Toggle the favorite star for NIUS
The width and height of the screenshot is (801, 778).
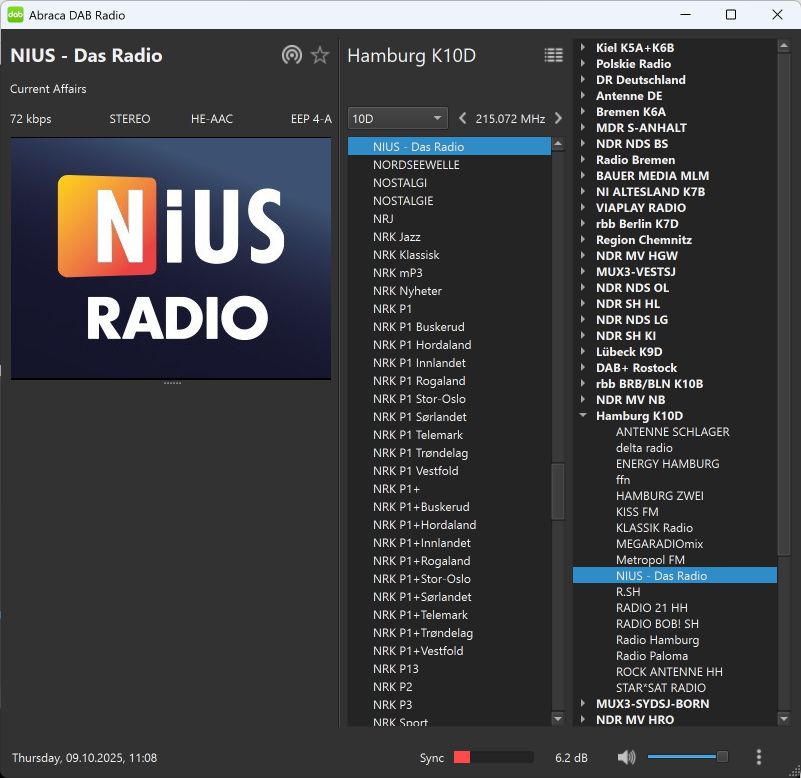pyautogui.click(x=320, y=55)
